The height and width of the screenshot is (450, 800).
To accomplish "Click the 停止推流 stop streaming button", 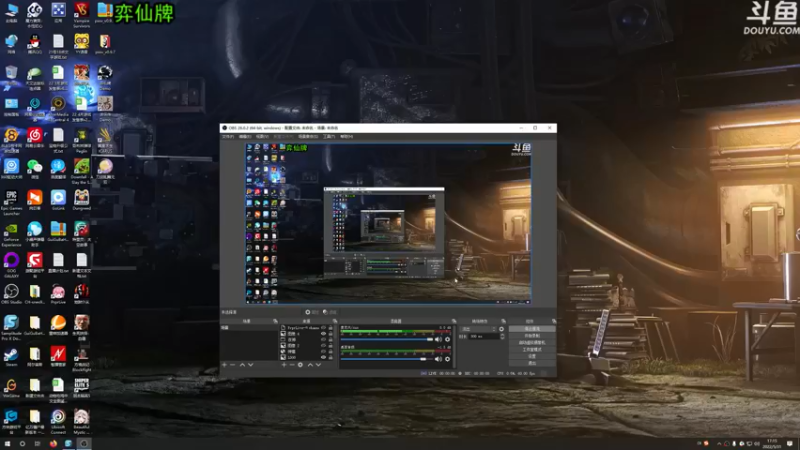I will [532, 329].
